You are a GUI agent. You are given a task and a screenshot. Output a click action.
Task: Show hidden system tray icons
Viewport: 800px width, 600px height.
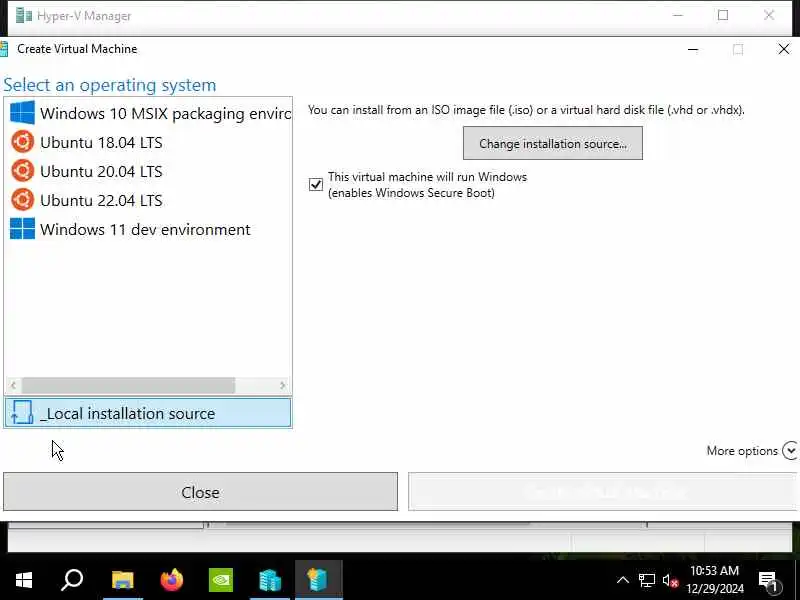(623, 580)
